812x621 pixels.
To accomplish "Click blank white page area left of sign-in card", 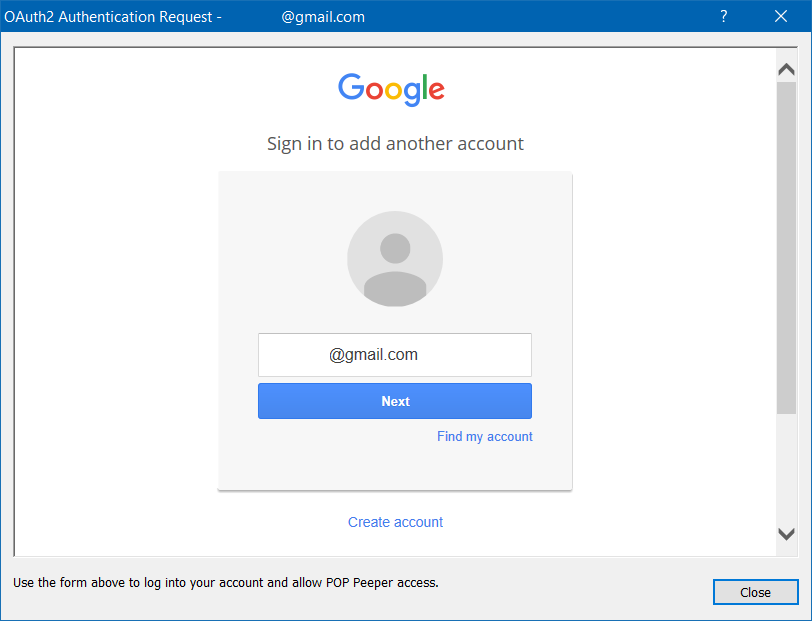I will point(115,311).
